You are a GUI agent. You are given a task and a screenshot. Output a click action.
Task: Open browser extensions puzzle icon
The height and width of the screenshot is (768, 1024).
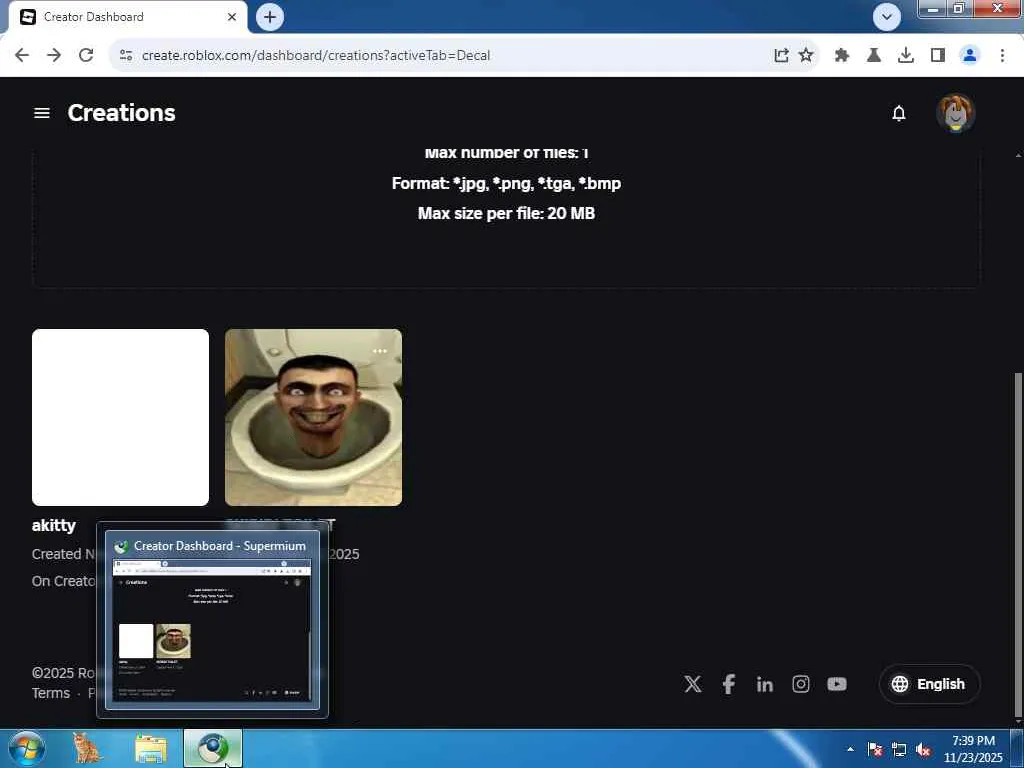click(842, 56)
